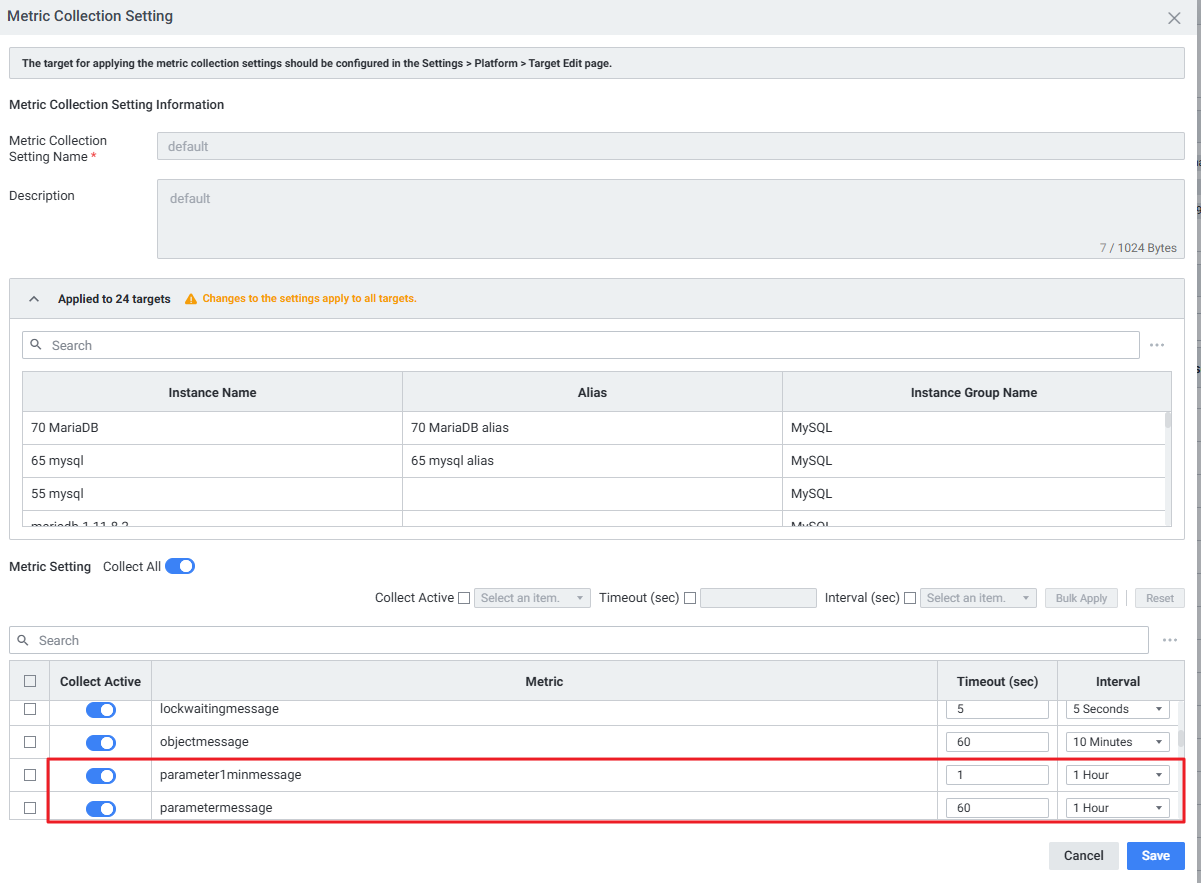Open the objectmessage 10 Minutes interval dropdown
Image resolution: width=1201 pixels, height=883 pixels.
coord(1117,742)
